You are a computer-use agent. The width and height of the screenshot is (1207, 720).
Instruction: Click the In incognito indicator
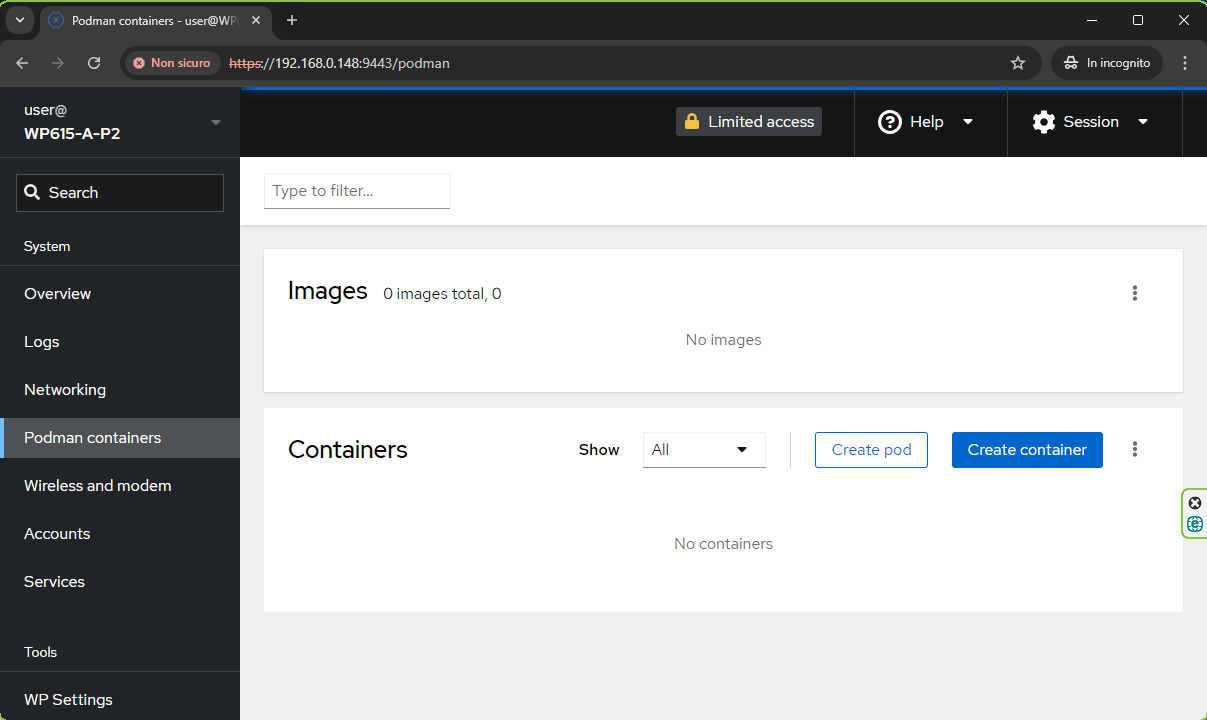click(x=1107, y=63)
